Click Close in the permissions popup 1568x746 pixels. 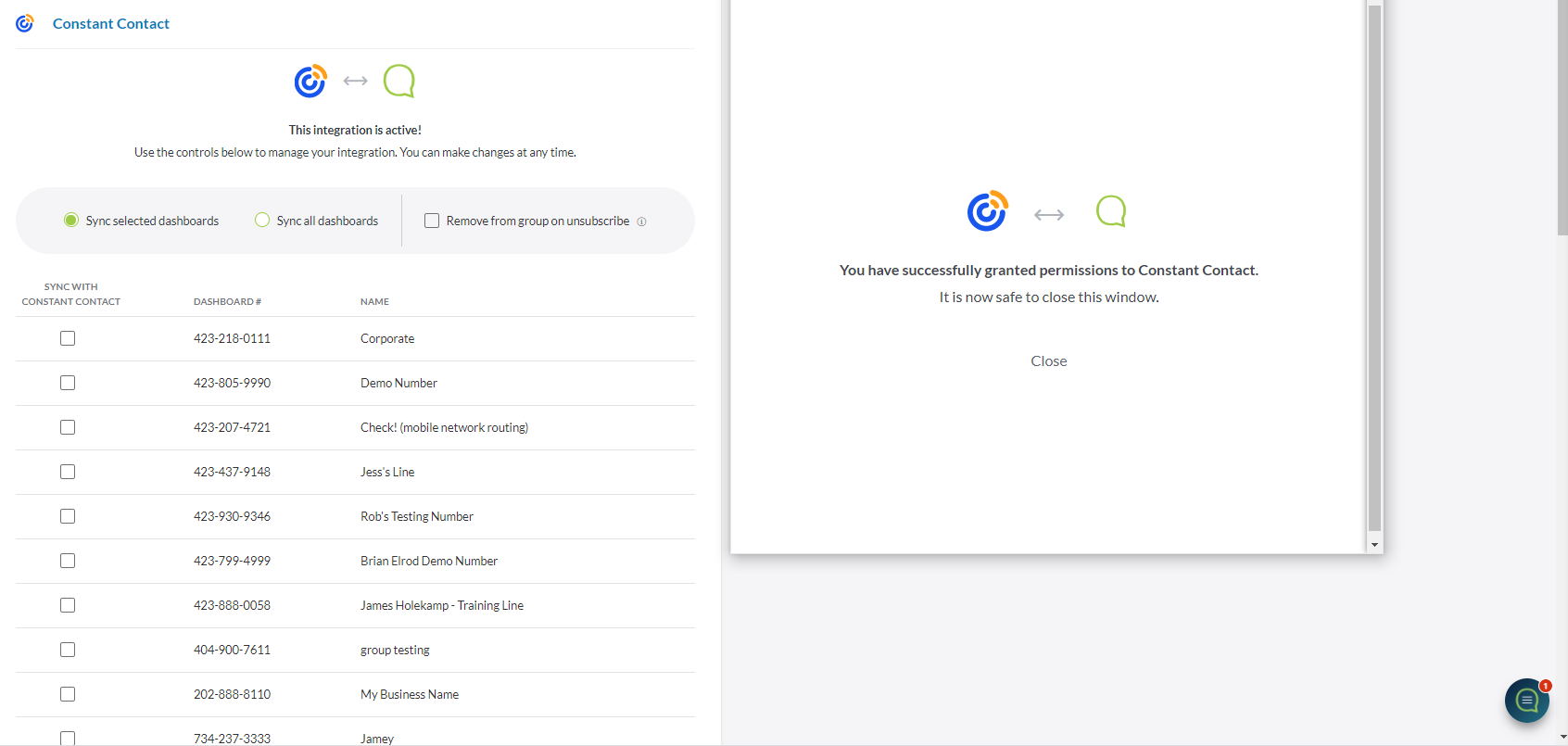pos(1048,361)
